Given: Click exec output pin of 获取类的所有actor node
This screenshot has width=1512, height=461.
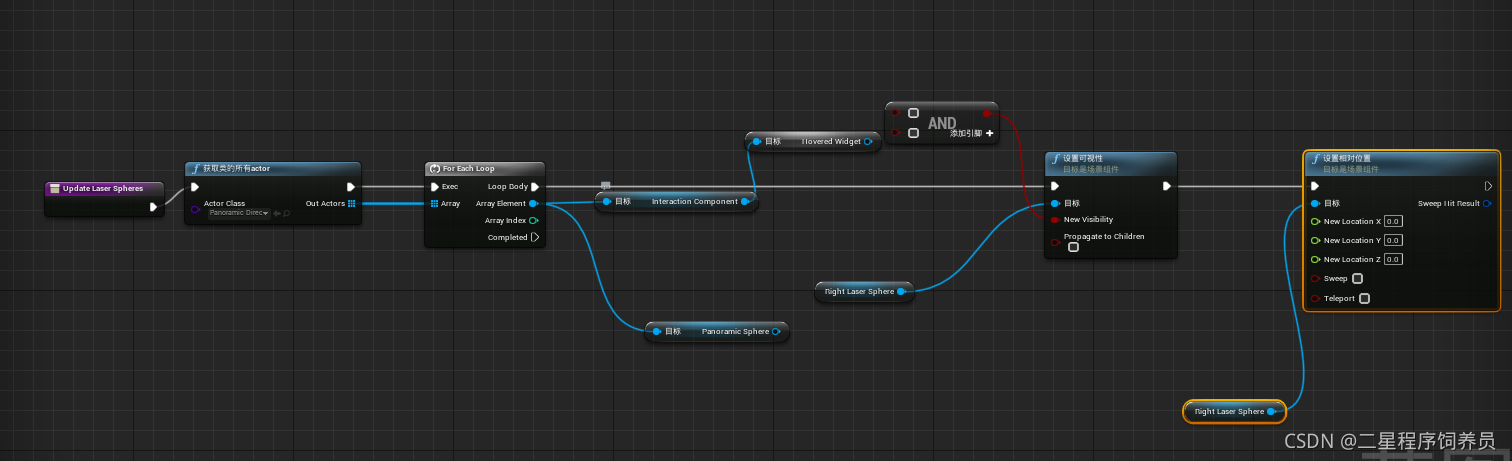Looking at the screenshot, I should tap(351, 186).
